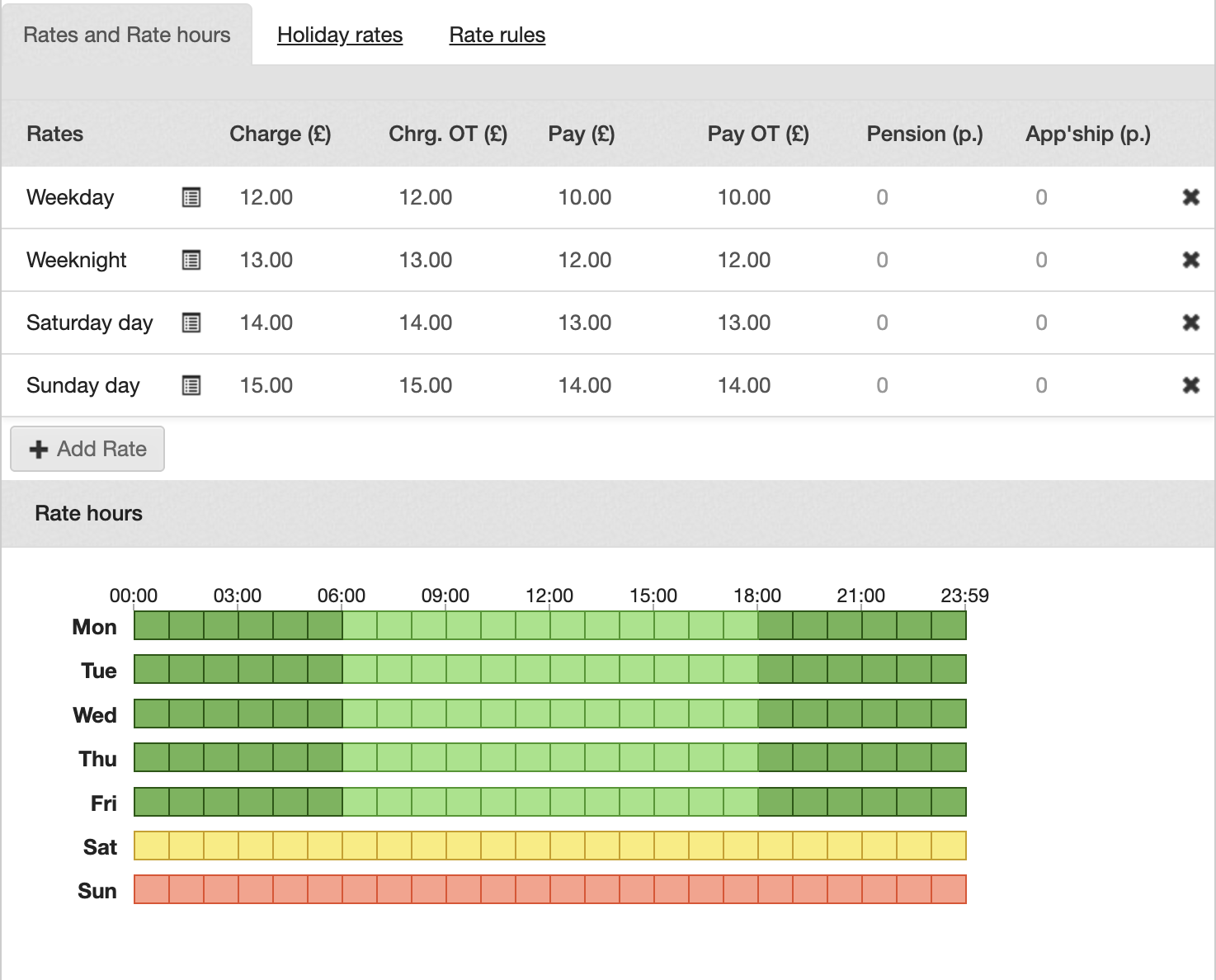Click the Add Rate button
1216x980 pixels.
(87, 449)
